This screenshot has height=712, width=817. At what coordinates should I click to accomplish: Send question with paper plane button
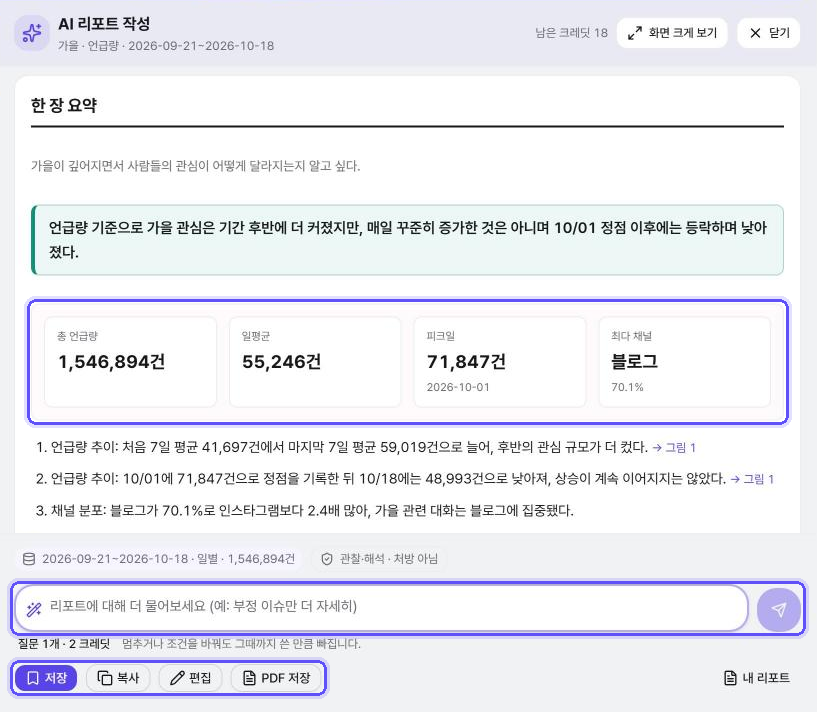coord(778,609)
